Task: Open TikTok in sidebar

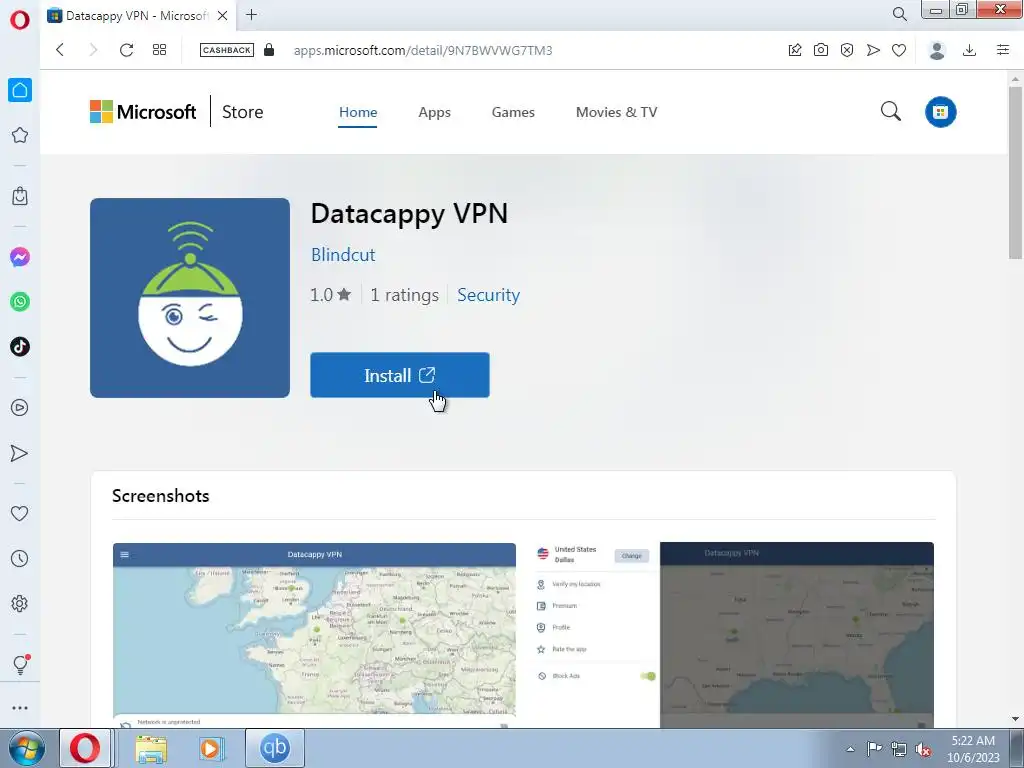Action: coord(20,346)
